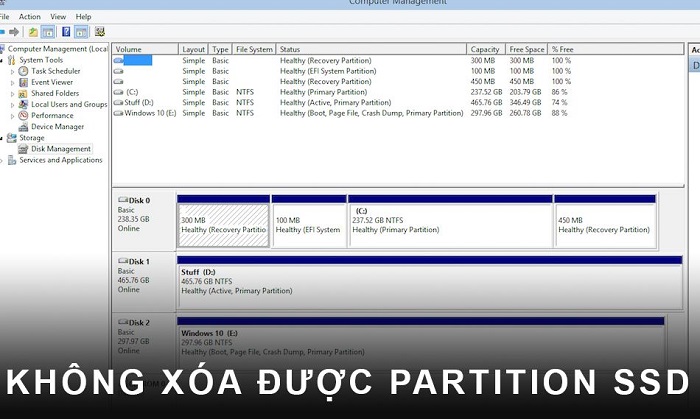700x419 pixels.
Task: Click 'Healthy (EFI System Partition)' status cell
Action: pyautogui.click(x=328, y=71)
